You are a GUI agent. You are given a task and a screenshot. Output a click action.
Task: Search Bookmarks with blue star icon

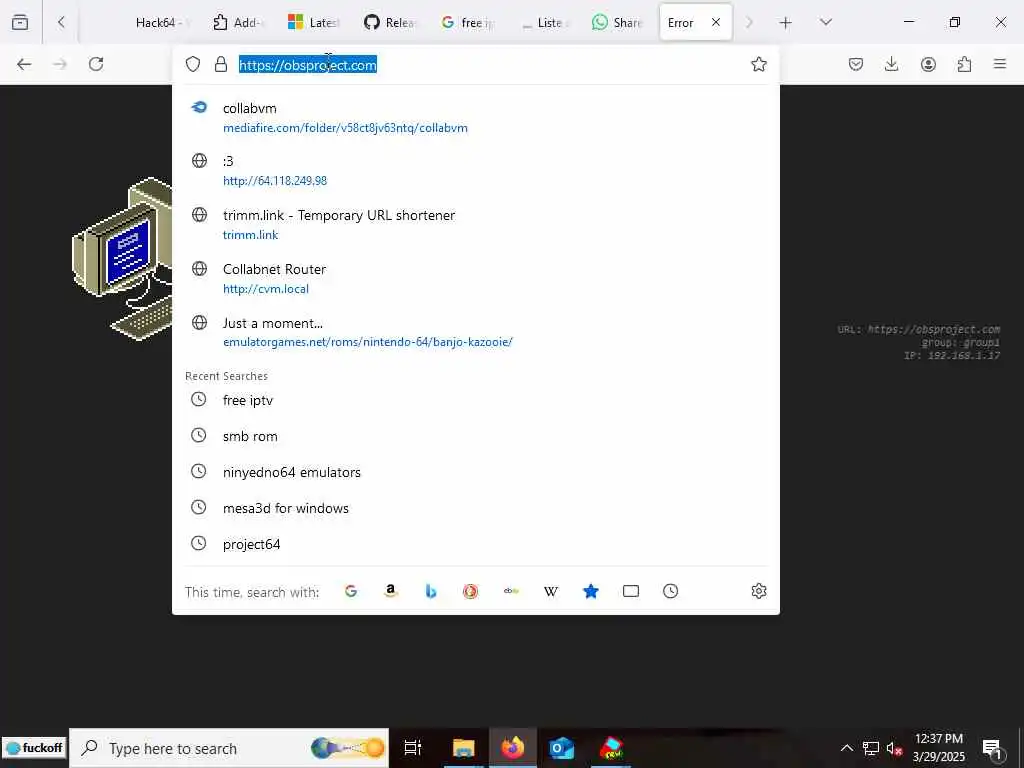[x=590, y=591]
